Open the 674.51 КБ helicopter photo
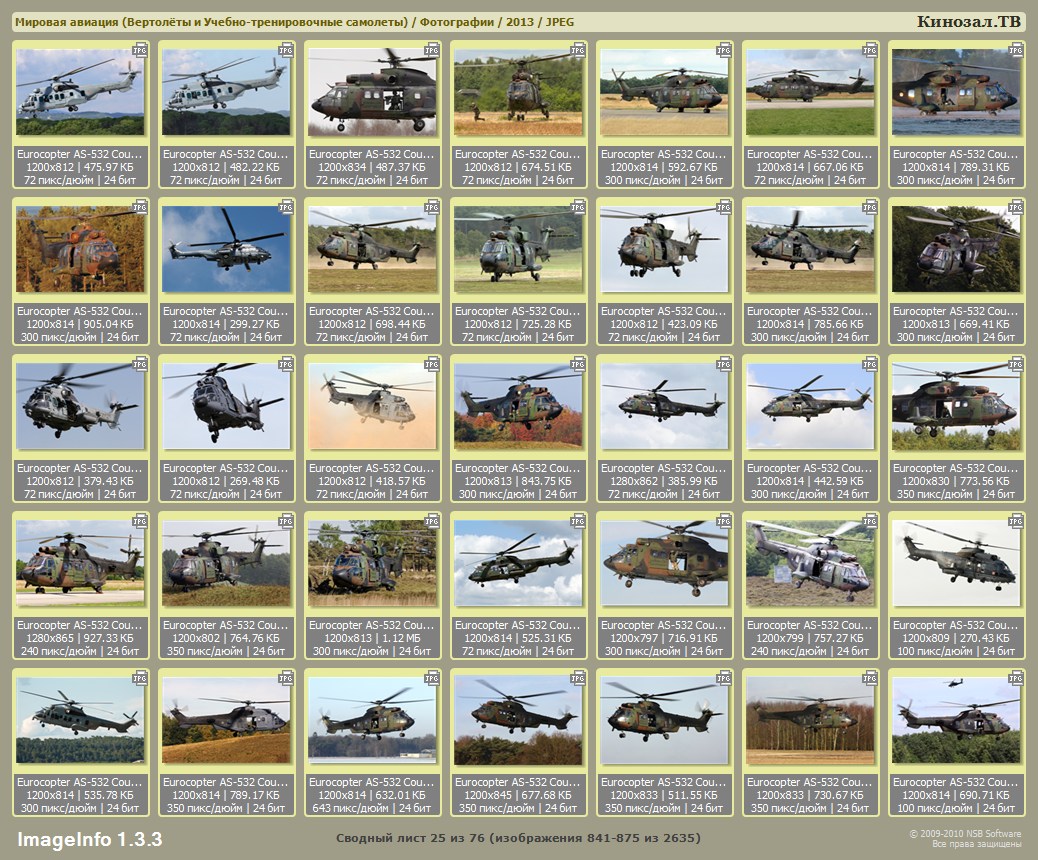Image resolution: width=1038 pixels, height=860 pixels. click(x=518, y=93)
